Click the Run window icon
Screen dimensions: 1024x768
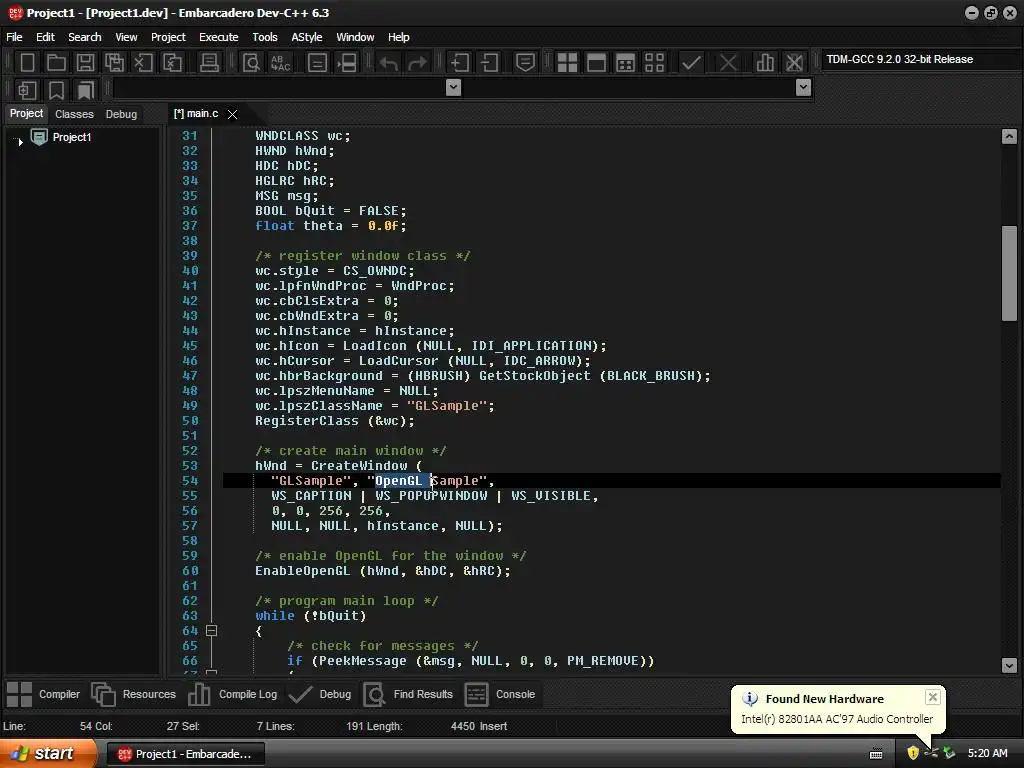(596, 63)
